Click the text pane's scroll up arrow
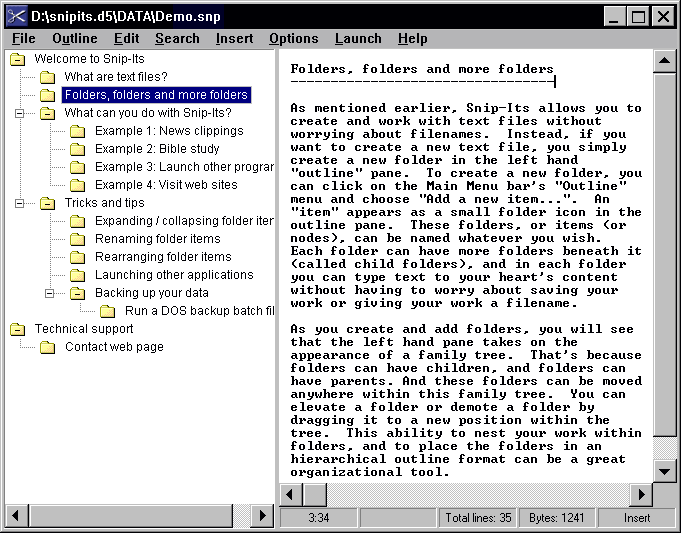The width and height of the screenshot is (681, 533). [x=664, y=61]
